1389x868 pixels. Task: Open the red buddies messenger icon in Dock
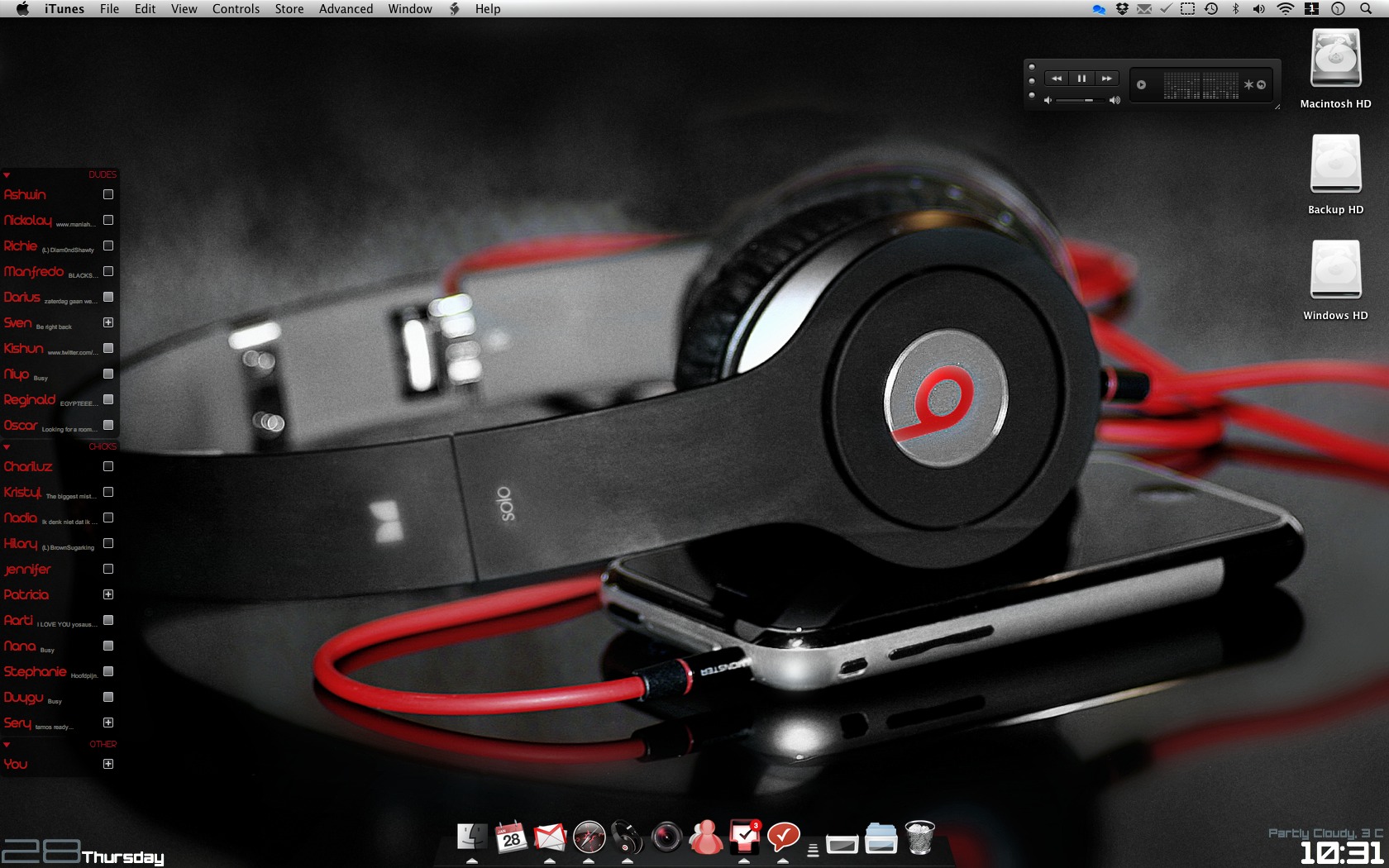pyautogui.click(x=705, y=837)
